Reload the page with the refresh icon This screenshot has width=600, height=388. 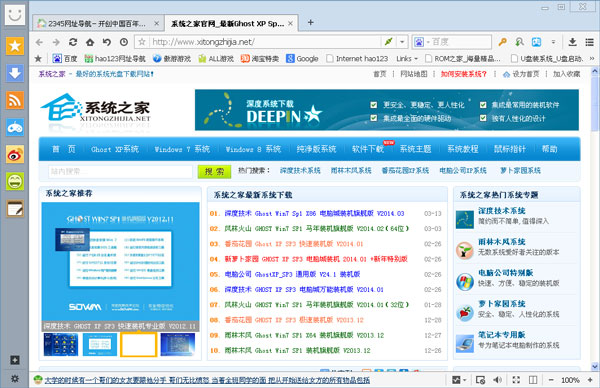[x=73, y=42]
